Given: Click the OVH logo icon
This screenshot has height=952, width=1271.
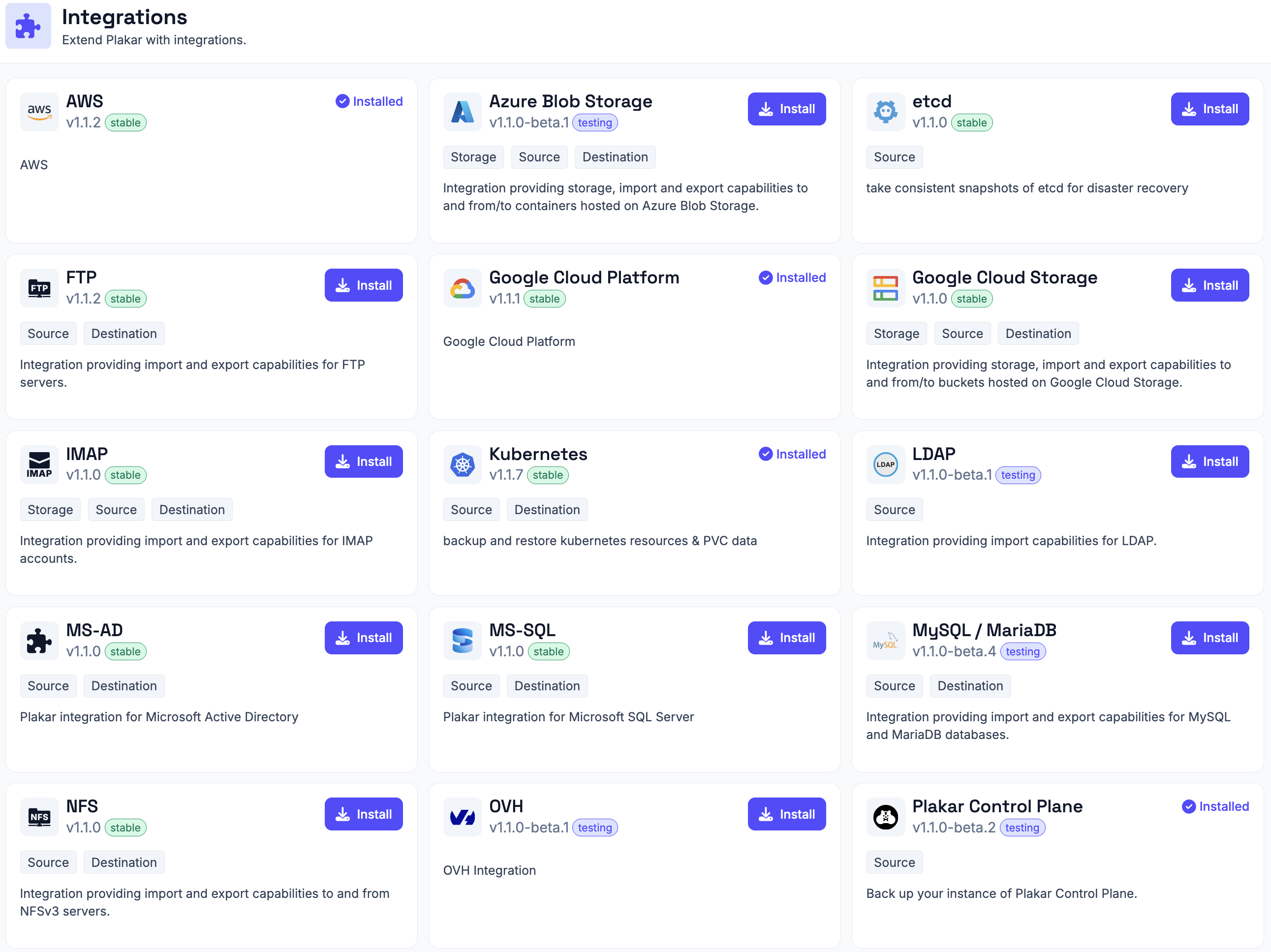Looking at the screenshot, I should click(462, 816).
